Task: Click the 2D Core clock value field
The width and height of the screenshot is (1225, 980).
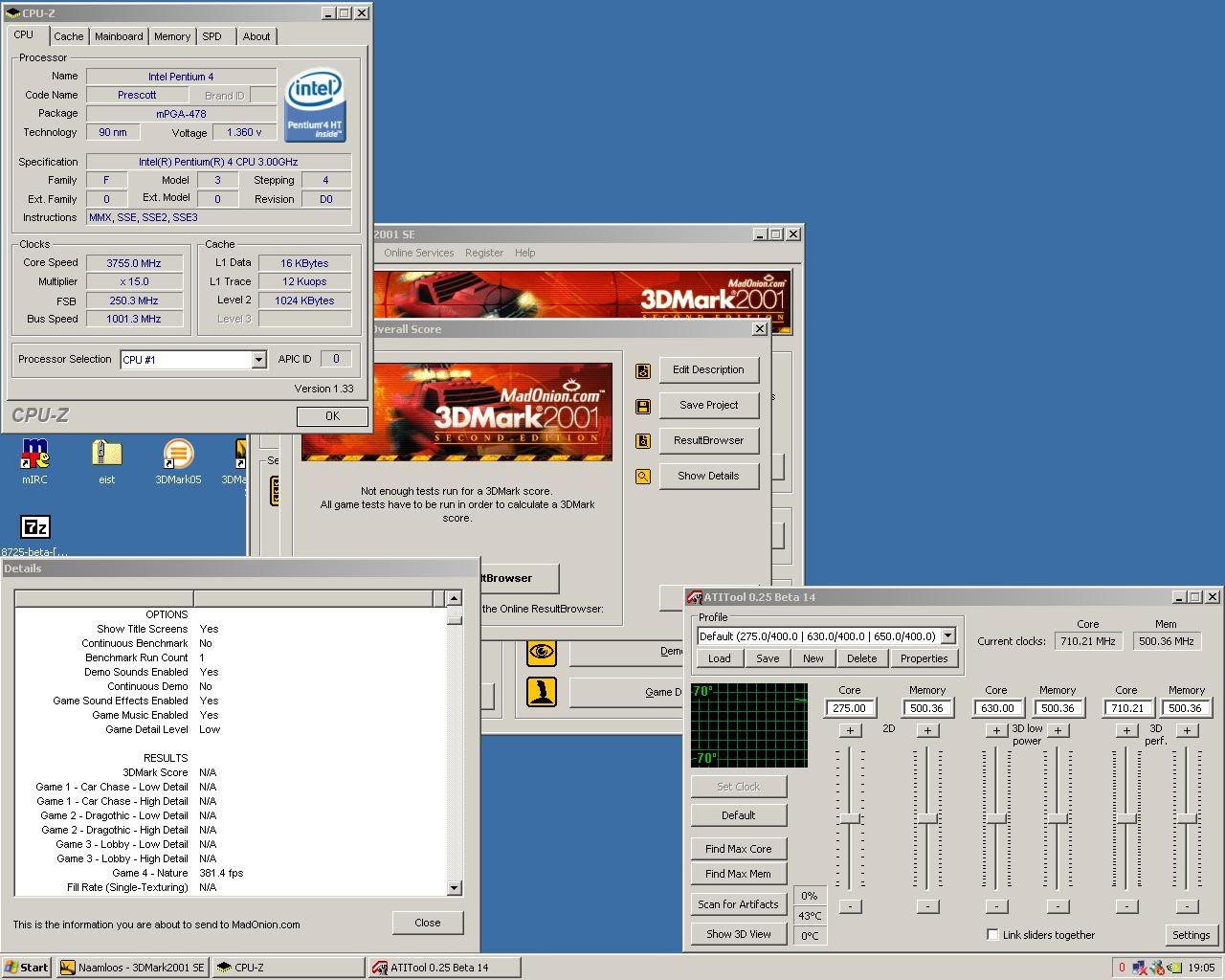Action: (x=850, y=708)
